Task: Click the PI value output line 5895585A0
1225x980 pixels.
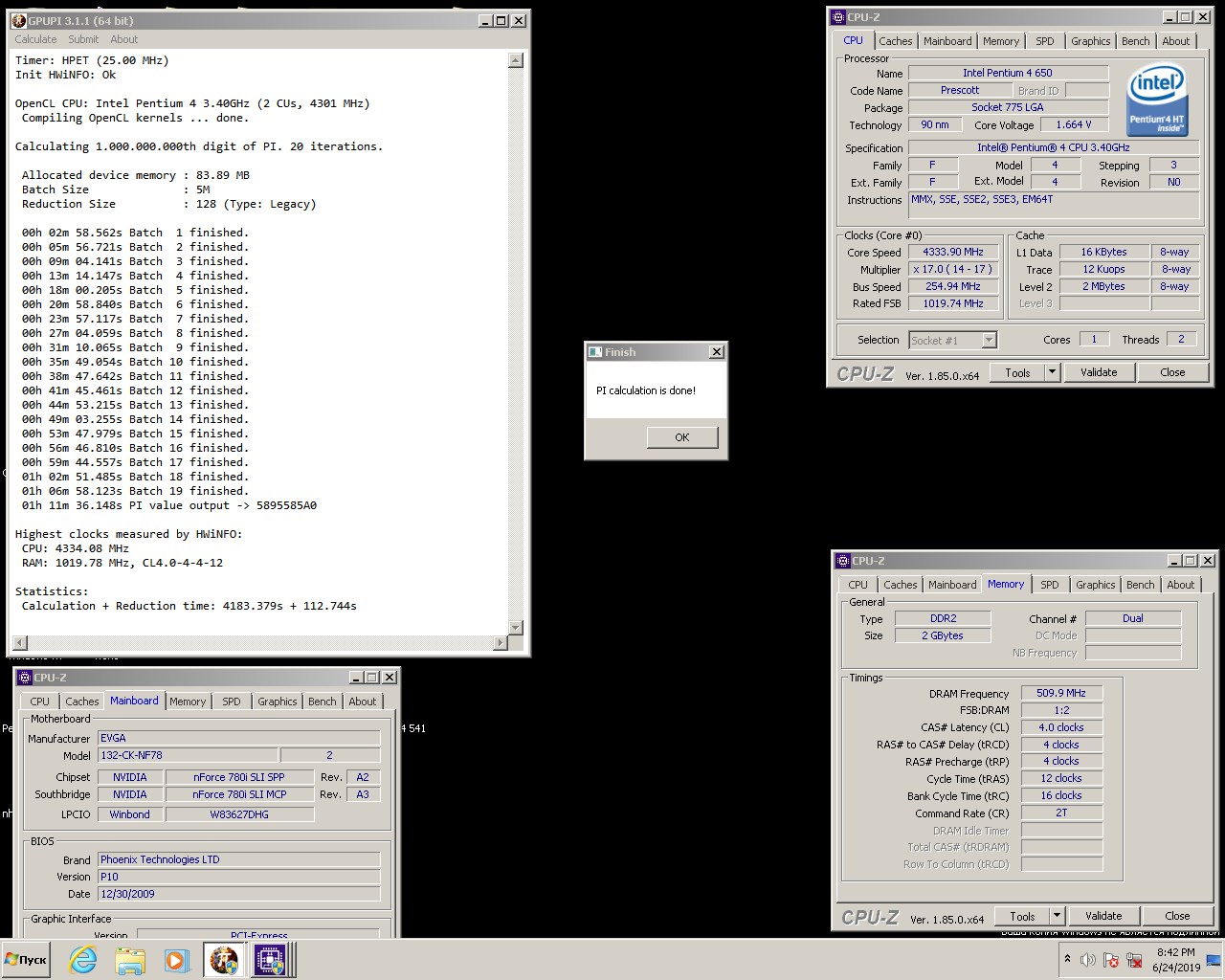Action: coord(169,505)
